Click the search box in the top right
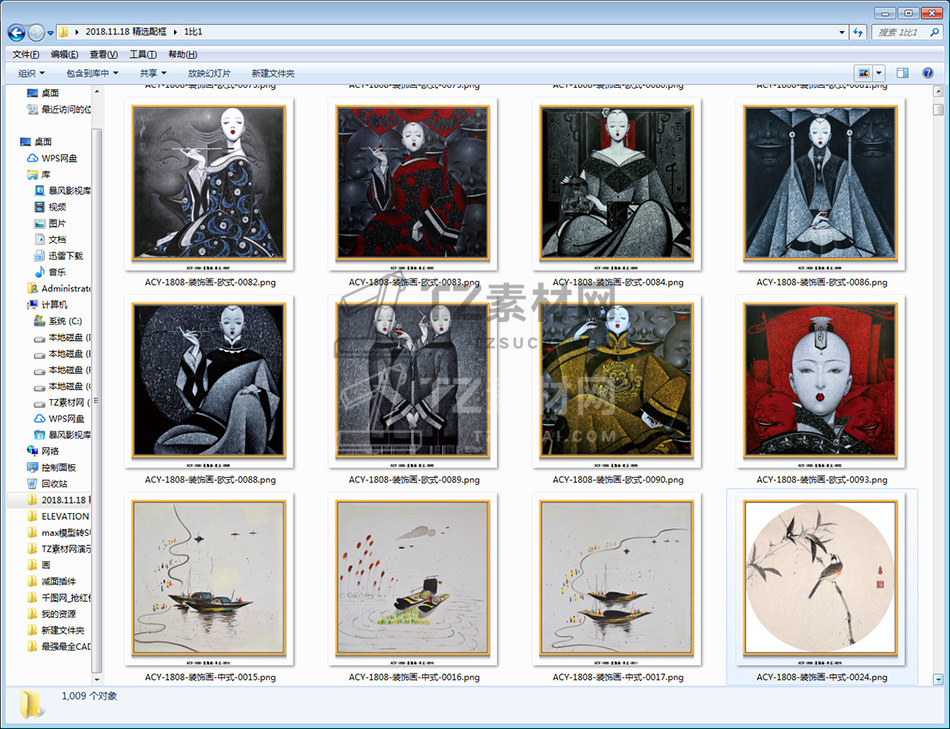Screen dimensions: 950x729 coord(904,33)
